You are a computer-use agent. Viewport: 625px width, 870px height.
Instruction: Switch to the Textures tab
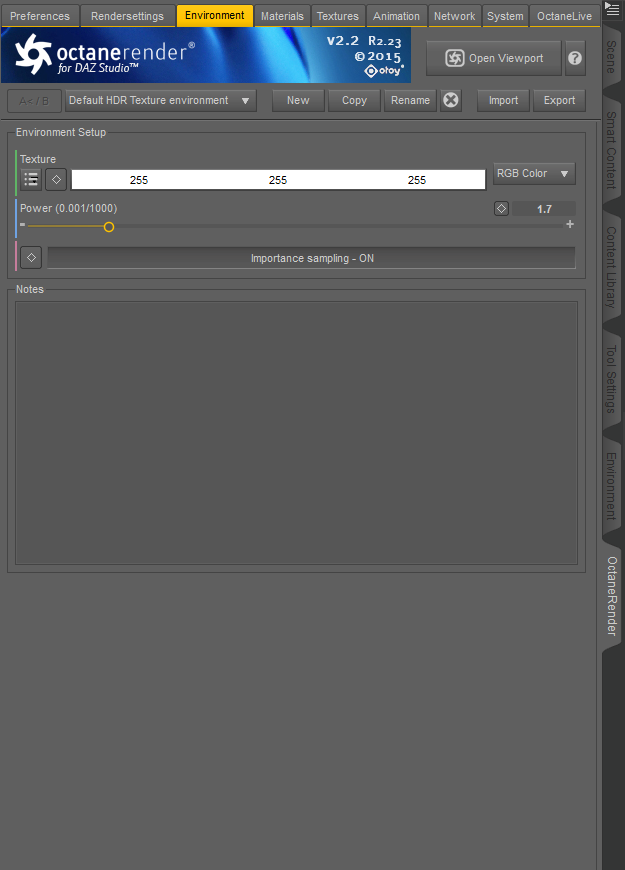click(x=337, y=16)
